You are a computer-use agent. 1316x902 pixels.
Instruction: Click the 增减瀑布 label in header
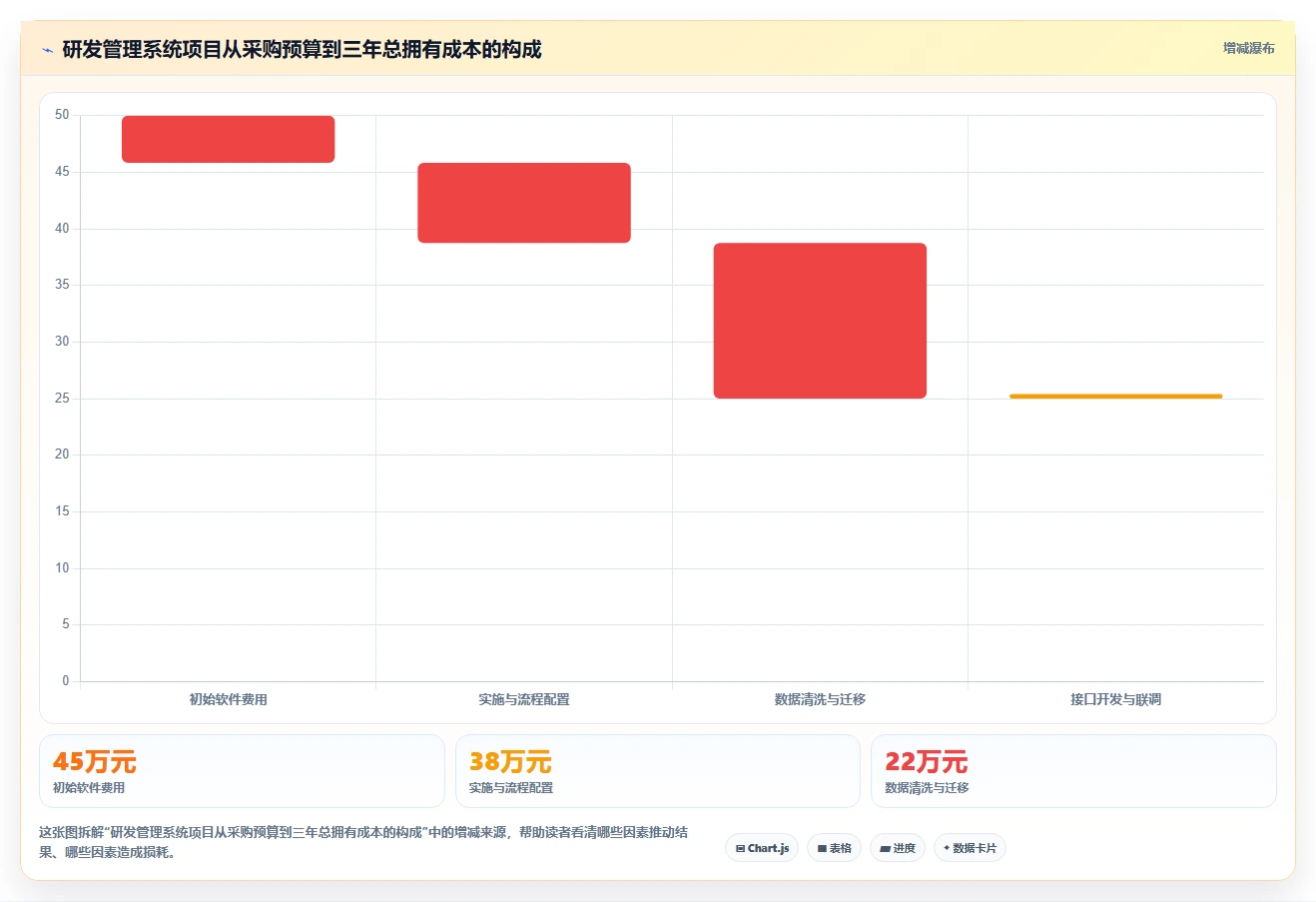point(1249,48)
